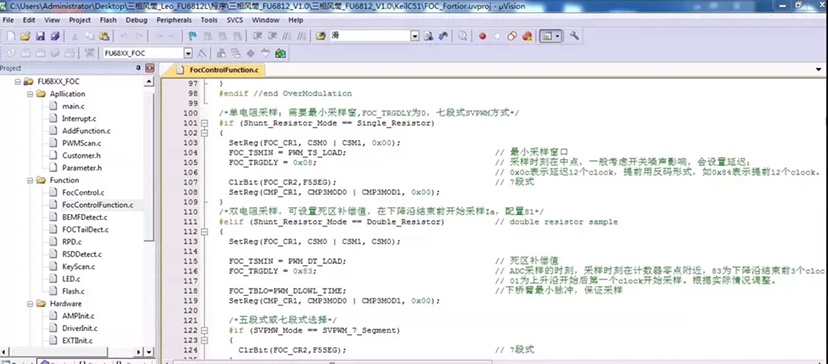Open the Debug menu
The height and width of the screenshot is (364, 828).
click(136, 20)
